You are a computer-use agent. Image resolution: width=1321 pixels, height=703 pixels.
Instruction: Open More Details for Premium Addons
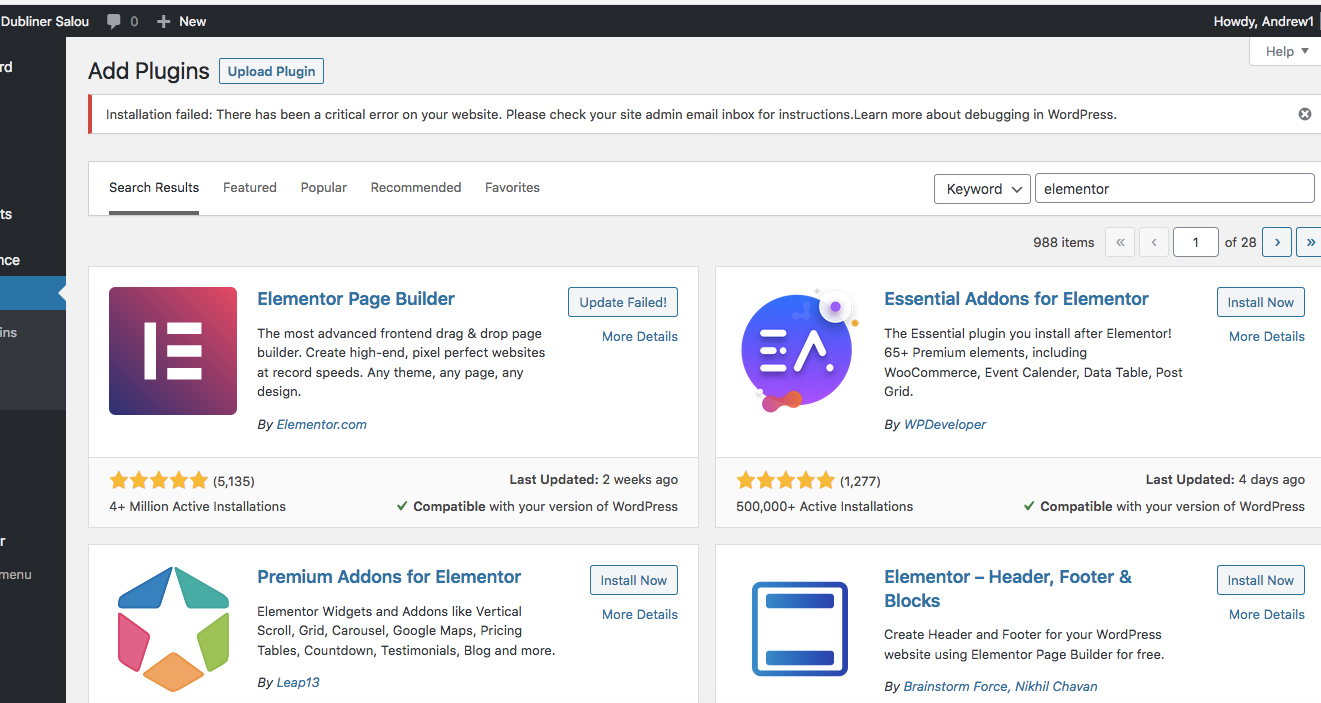click(640, 615)
